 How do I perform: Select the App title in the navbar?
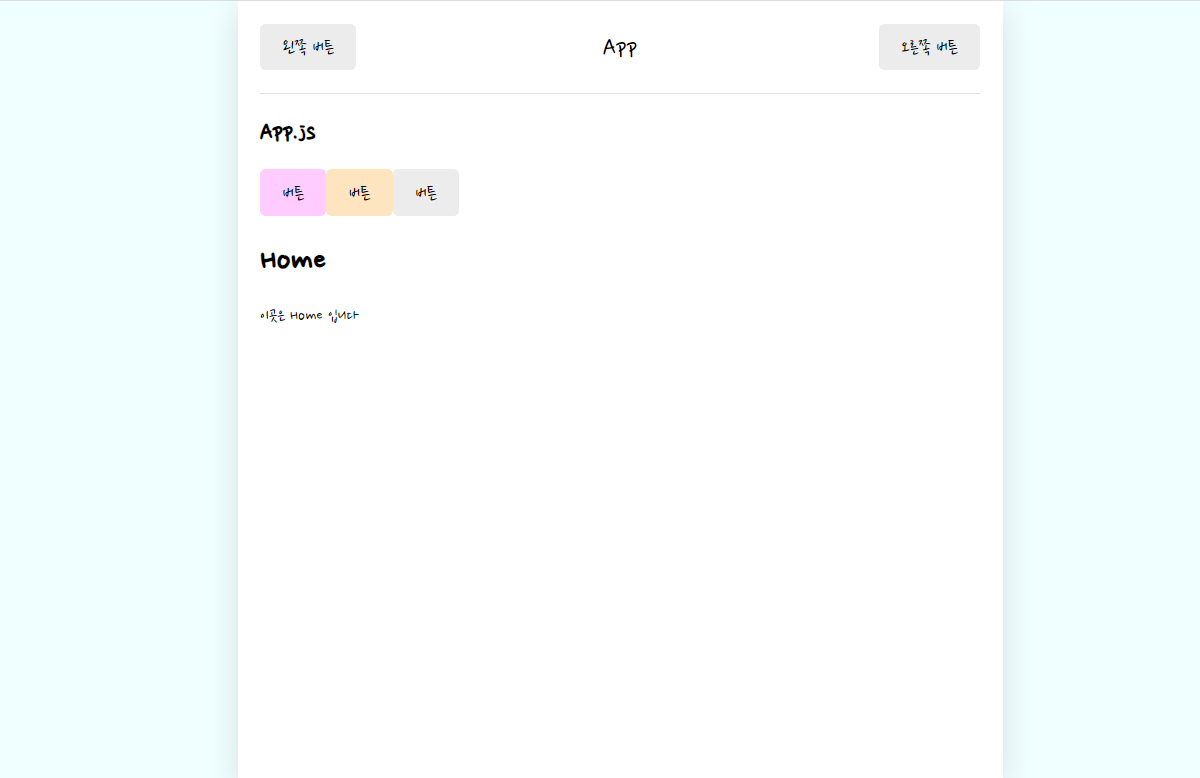click(619, 46)
